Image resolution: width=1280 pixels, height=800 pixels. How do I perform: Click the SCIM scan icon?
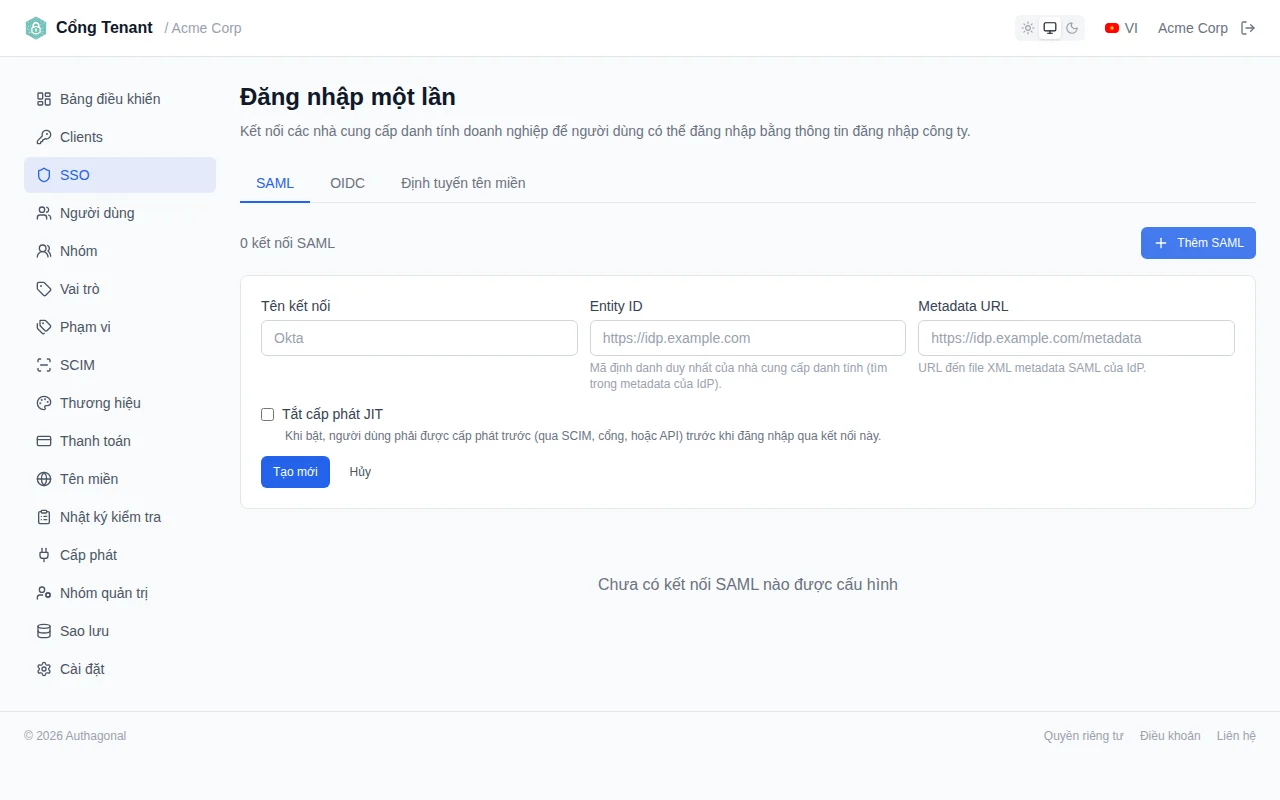(44, 365)
